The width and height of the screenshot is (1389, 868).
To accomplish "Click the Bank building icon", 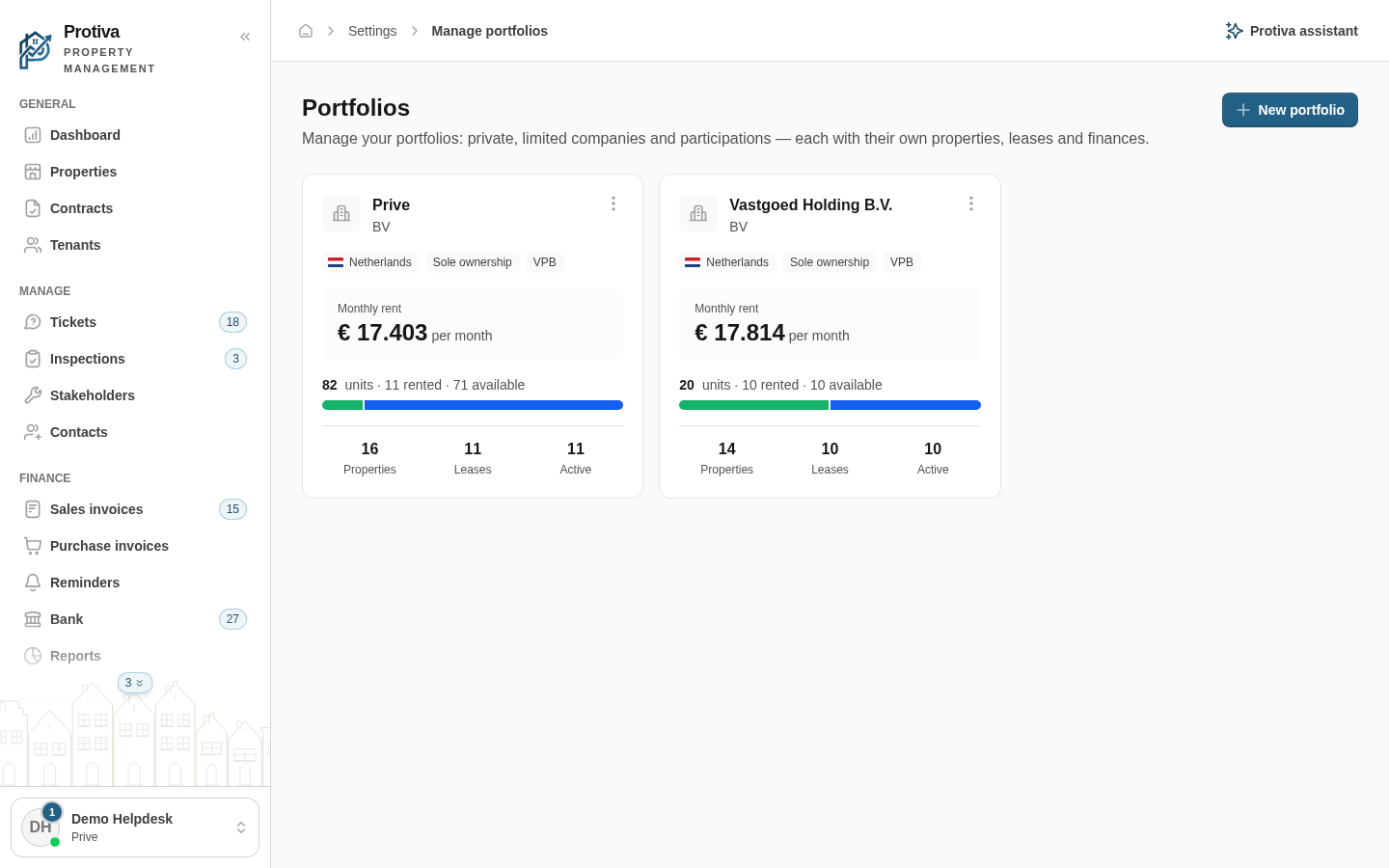I will 33,619.
